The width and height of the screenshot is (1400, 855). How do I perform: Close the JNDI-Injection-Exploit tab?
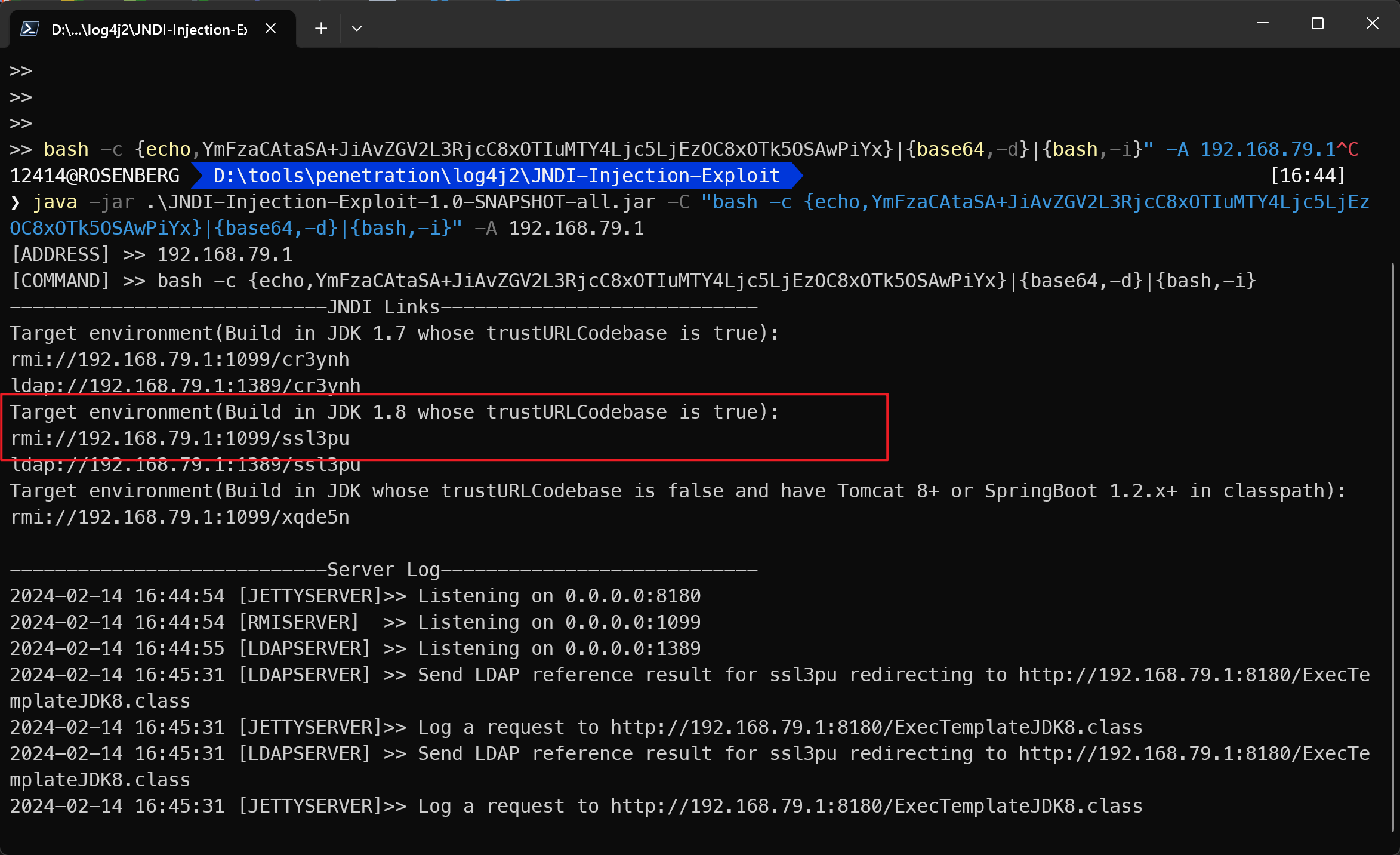point(270,29)
